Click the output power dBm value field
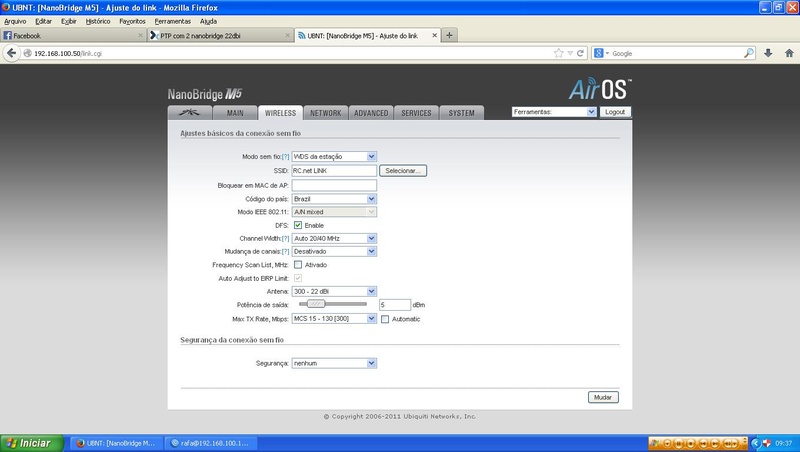The height and width of the screenshot is (452, 800). (395, 305)
